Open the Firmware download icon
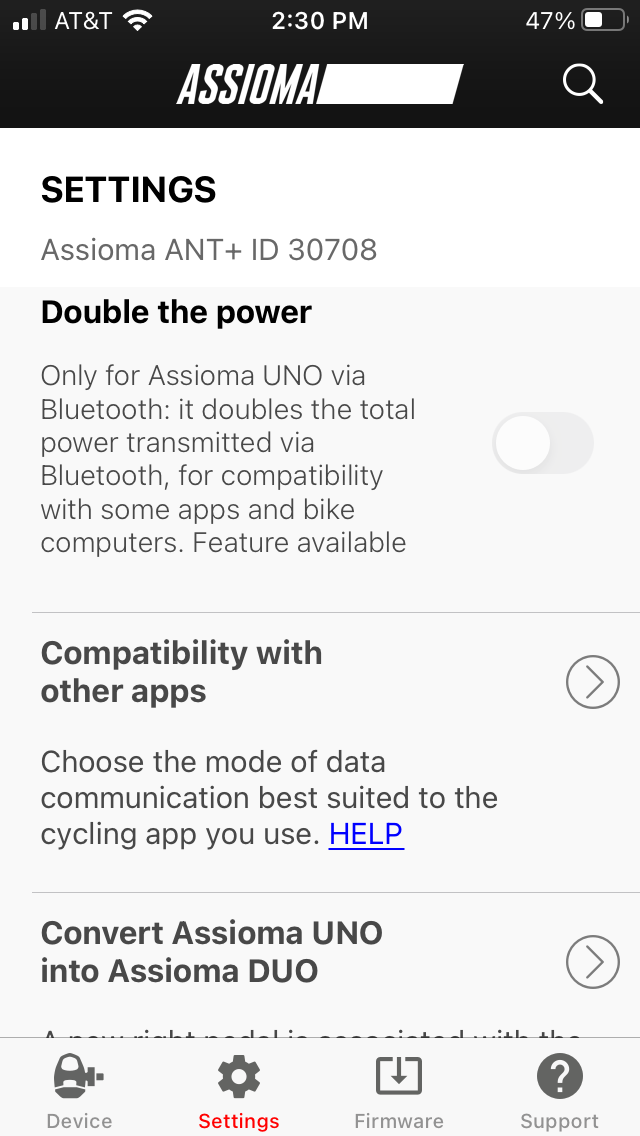The height and width of the screenshot is (1136, 640). point(399,1076)
